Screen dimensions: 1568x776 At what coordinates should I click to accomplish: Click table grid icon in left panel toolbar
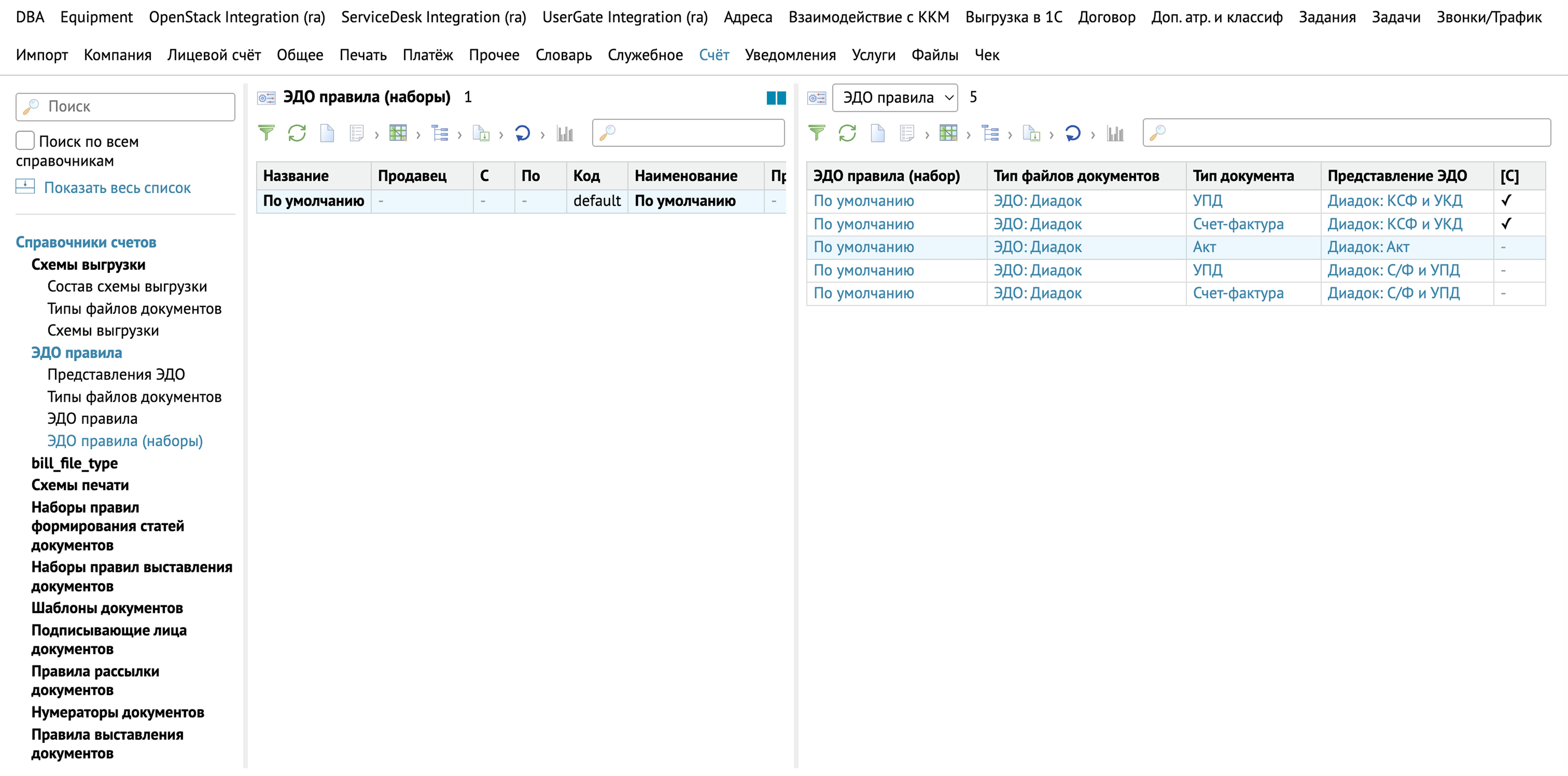[398, 133]
